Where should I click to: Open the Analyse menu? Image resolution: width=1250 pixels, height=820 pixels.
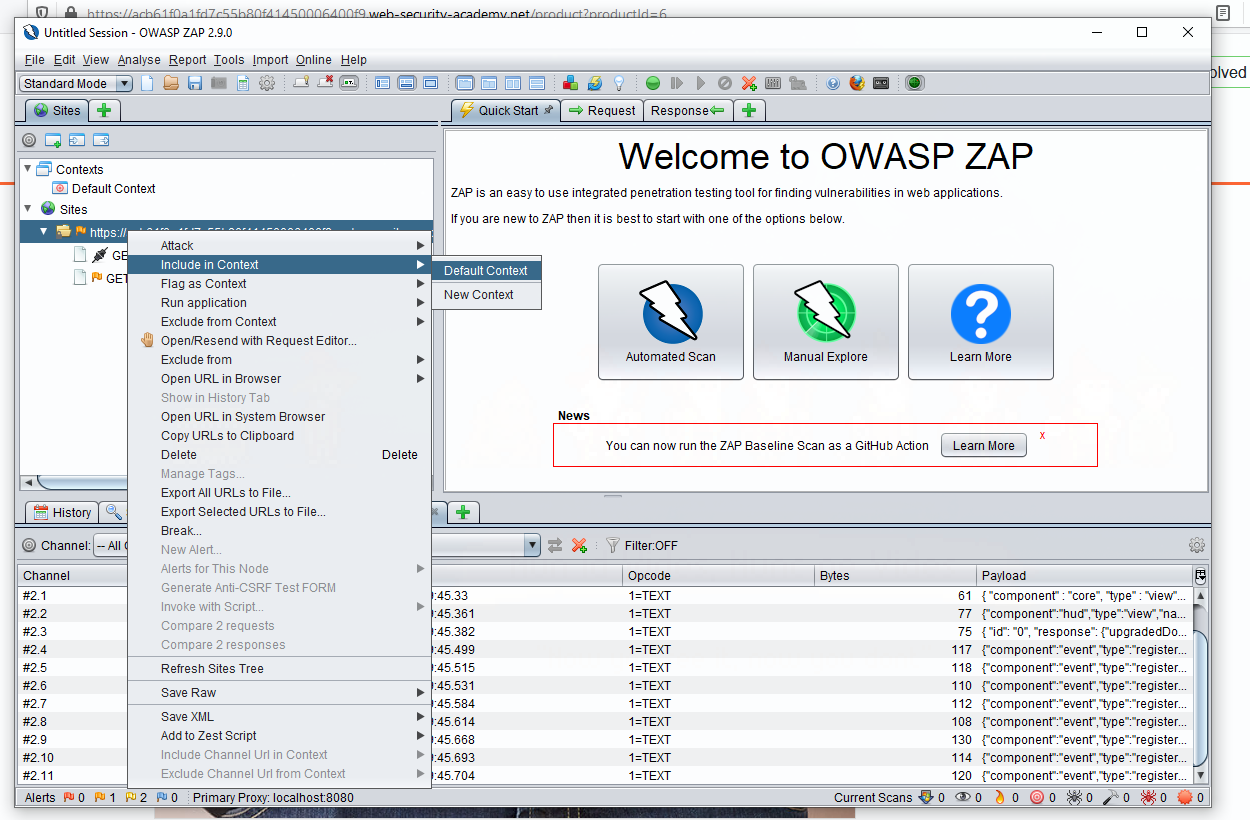point(139,60)
